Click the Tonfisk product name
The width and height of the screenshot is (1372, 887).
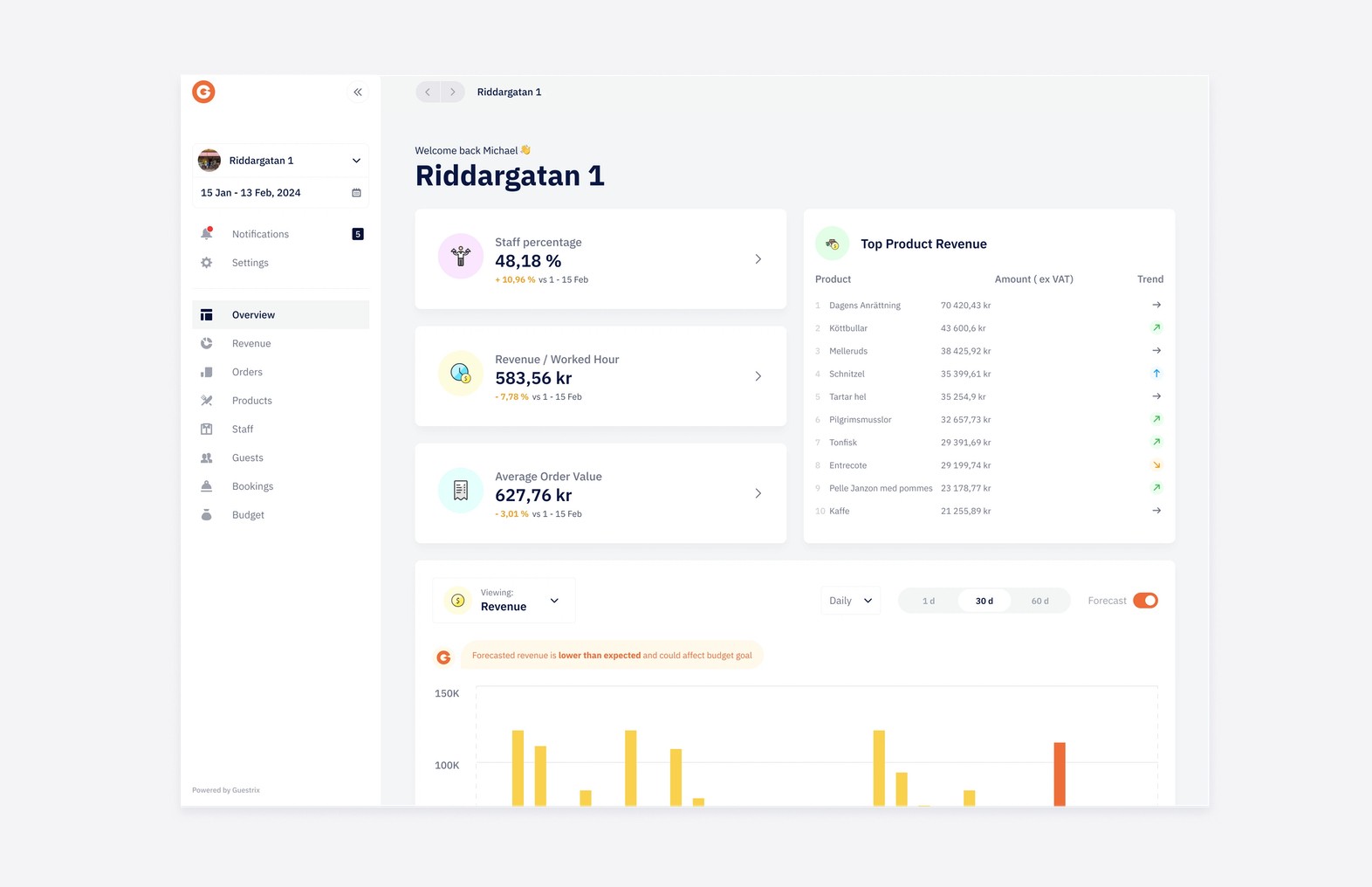click(843, 443)
